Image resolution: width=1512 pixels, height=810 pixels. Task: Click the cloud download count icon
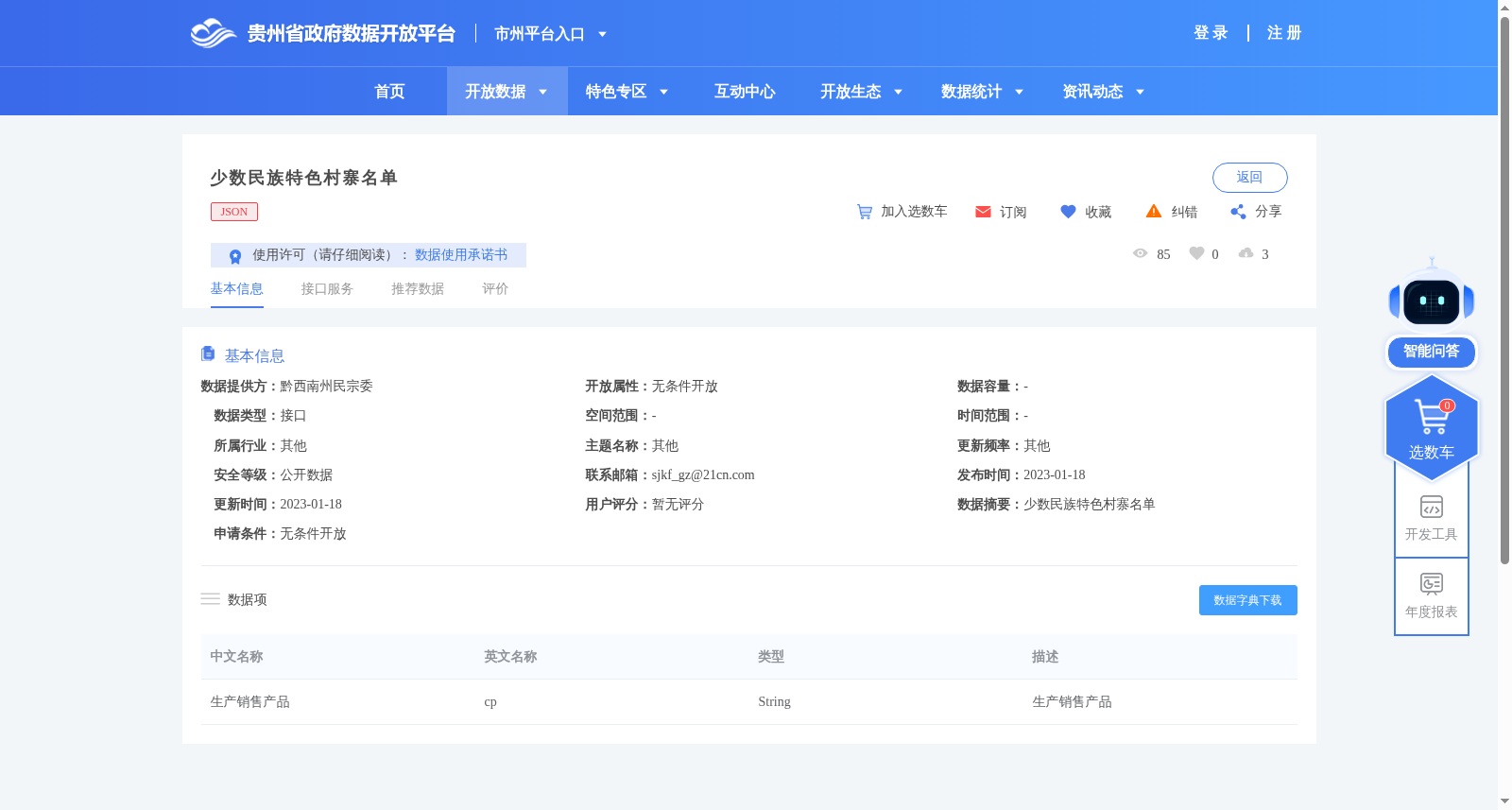pos(1246,253)
